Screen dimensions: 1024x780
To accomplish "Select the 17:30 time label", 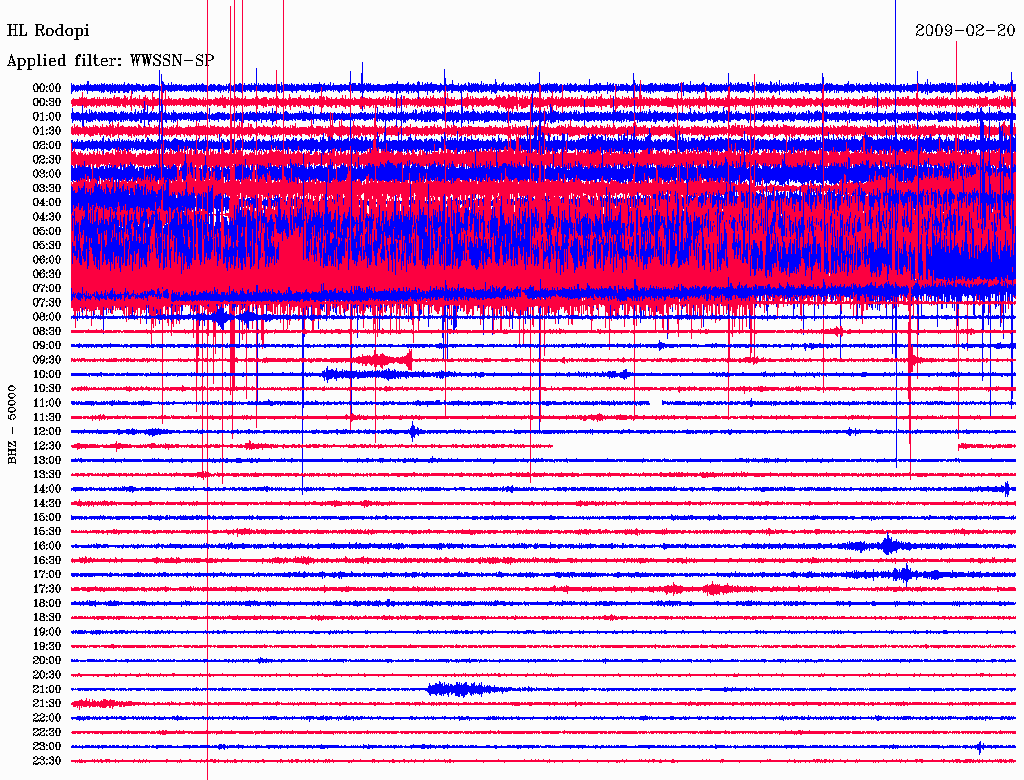I will (47, 589).
